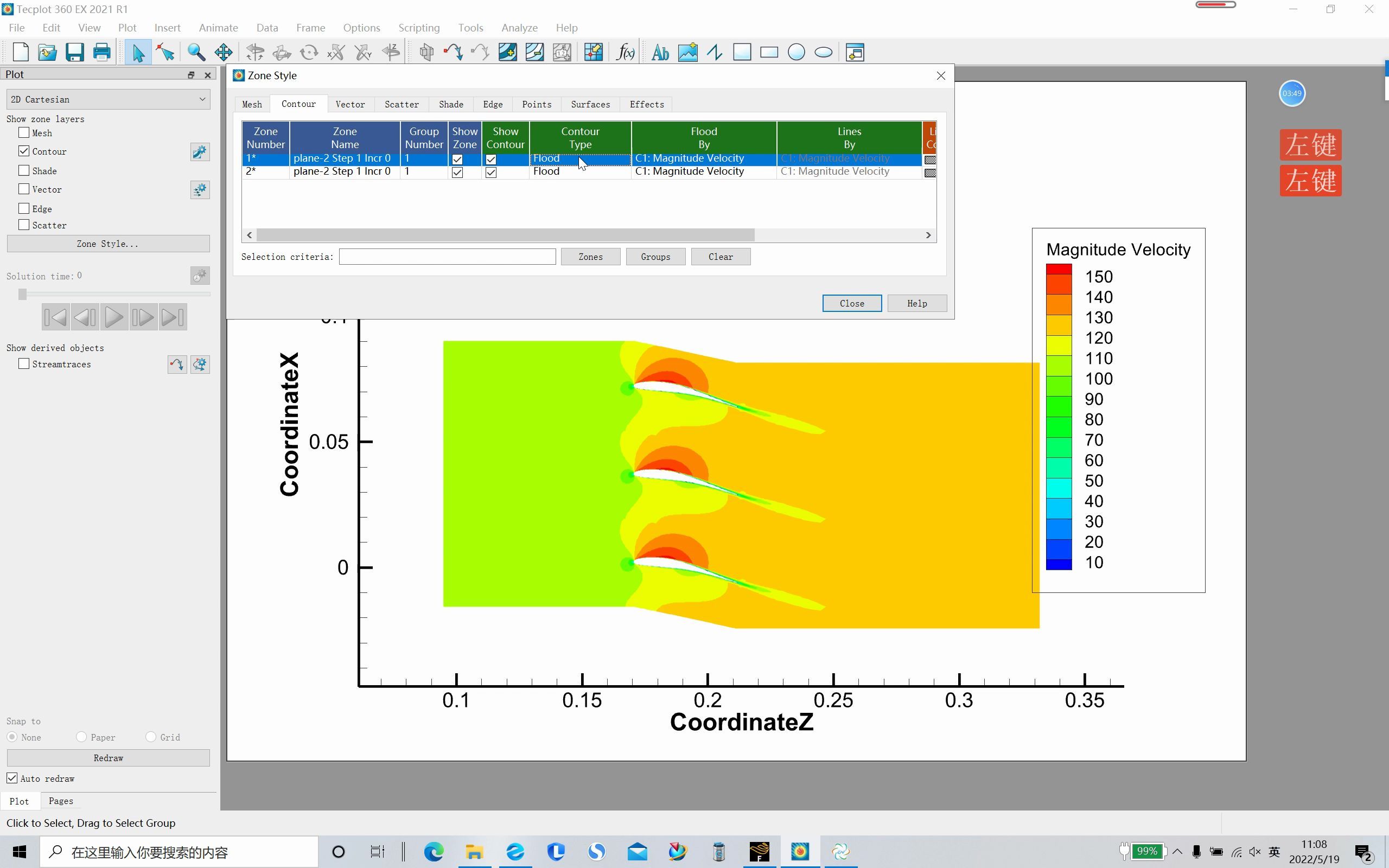1389x868 pixels.
Task: Open the Print icon
Action: 101,52
